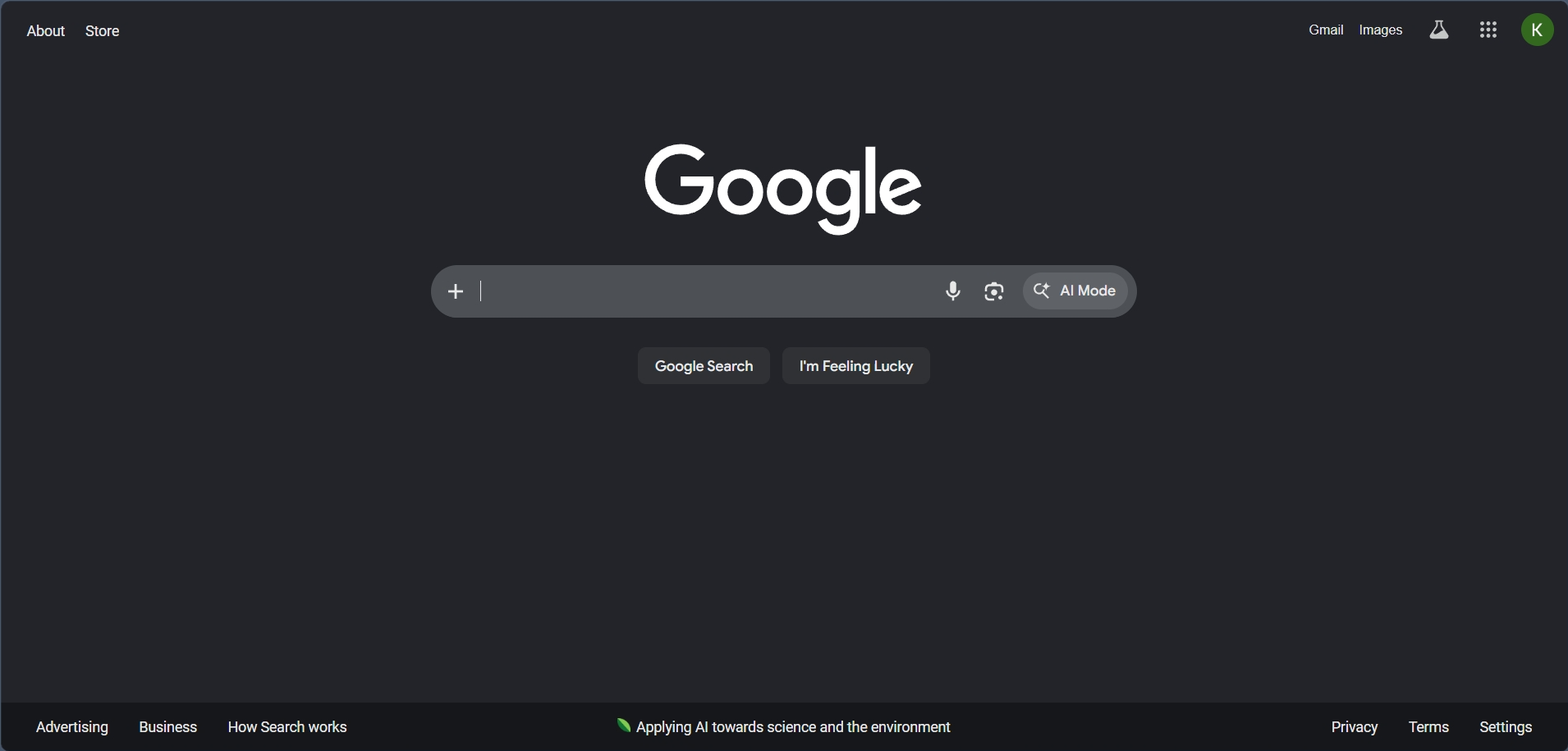1568x751 pixels.
Task: Open Google account K avatar
Action: coord(1538,30)
